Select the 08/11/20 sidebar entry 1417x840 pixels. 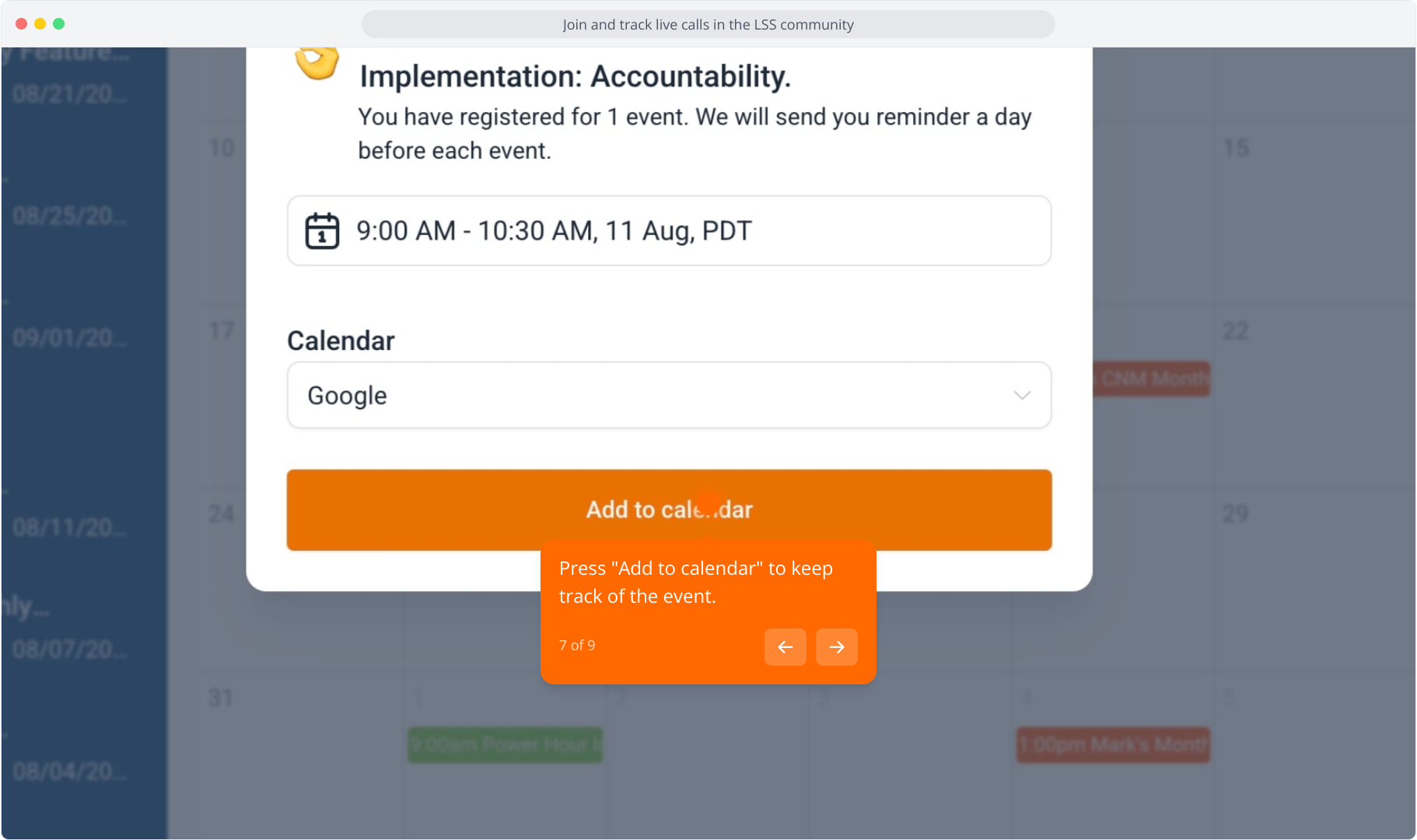(x=70, y=527)
